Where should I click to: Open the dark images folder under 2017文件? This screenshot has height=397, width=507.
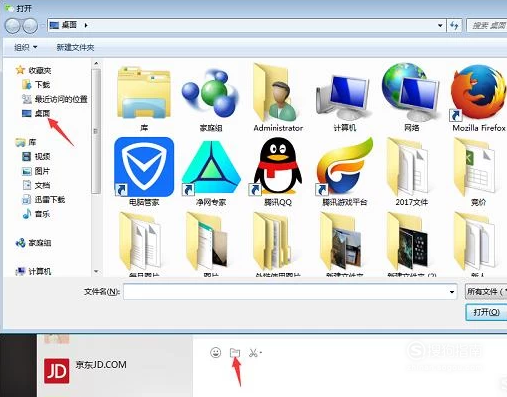click(x=408, y=242)
